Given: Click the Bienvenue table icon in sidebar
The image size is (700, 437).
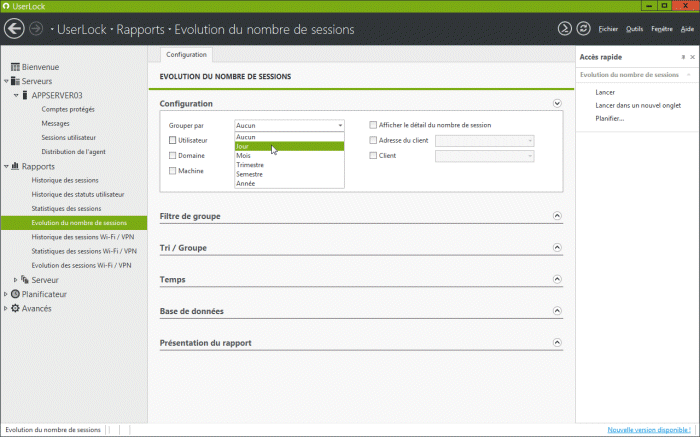Looking at the screenshot, I should coord(15,67).
